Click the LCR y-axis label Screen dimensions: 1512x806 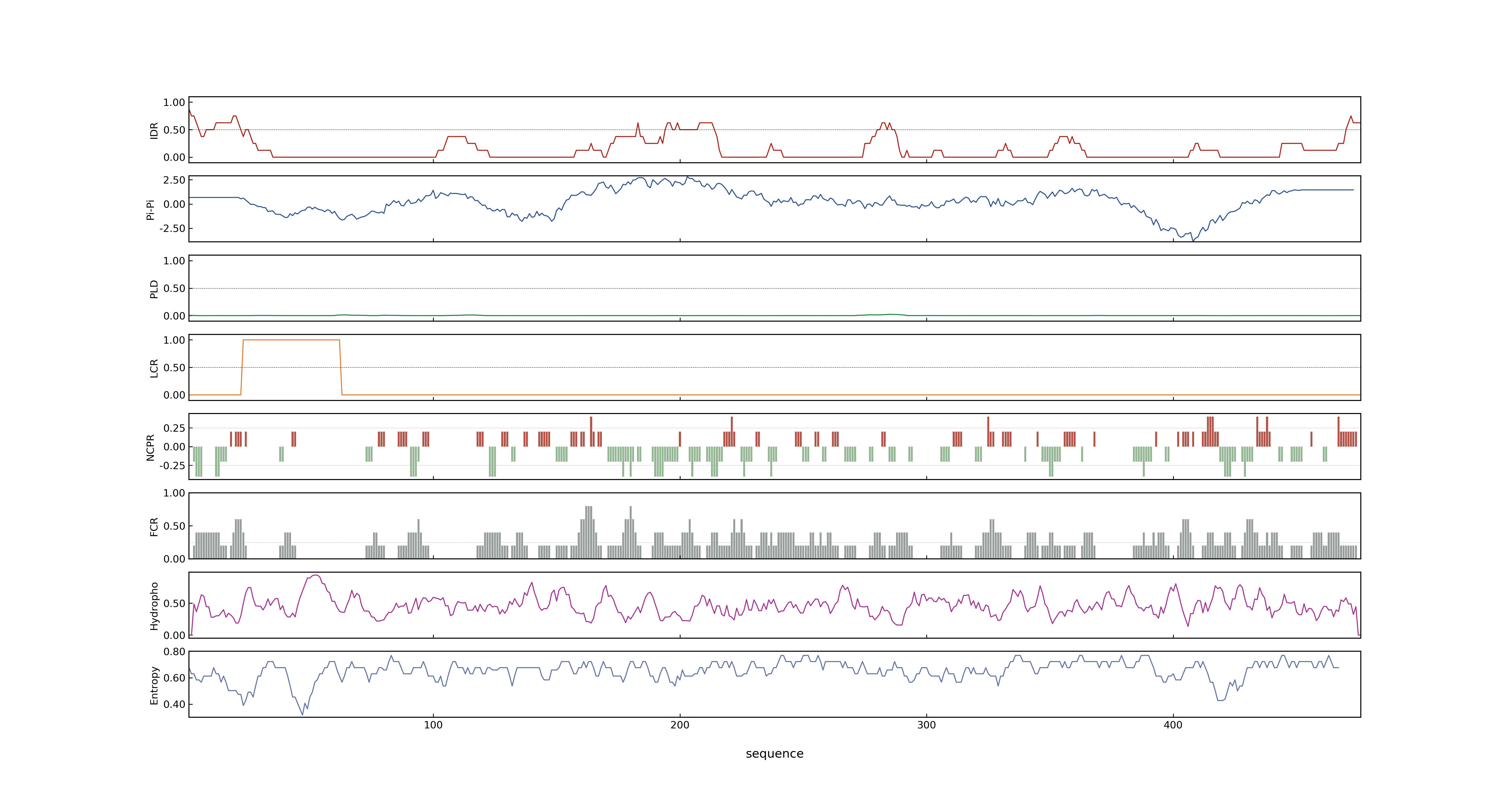click(x=154, y=368)
